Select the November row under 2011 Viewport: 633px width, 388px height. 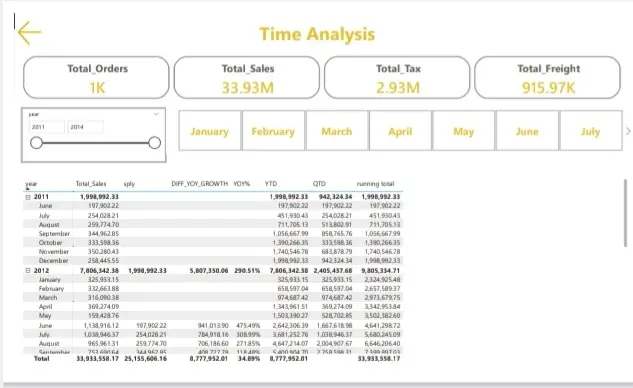[213, 252]
